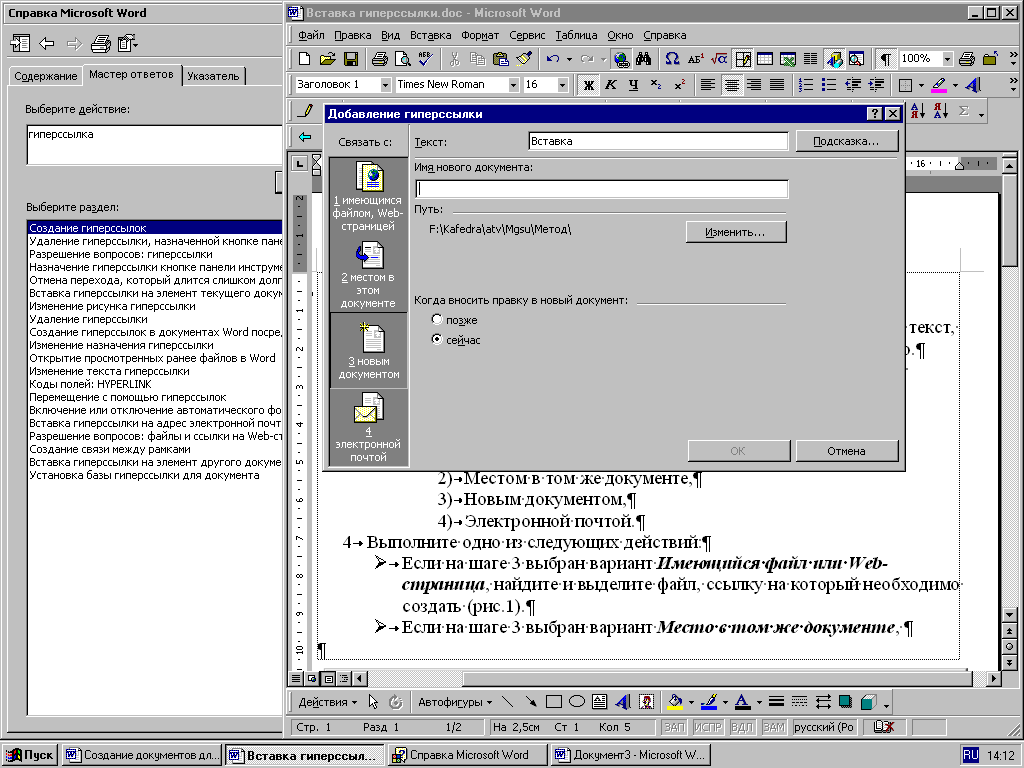Select the 'сейчас' radio option
The width and height of the screenshot is (1024, 768).
456,340
